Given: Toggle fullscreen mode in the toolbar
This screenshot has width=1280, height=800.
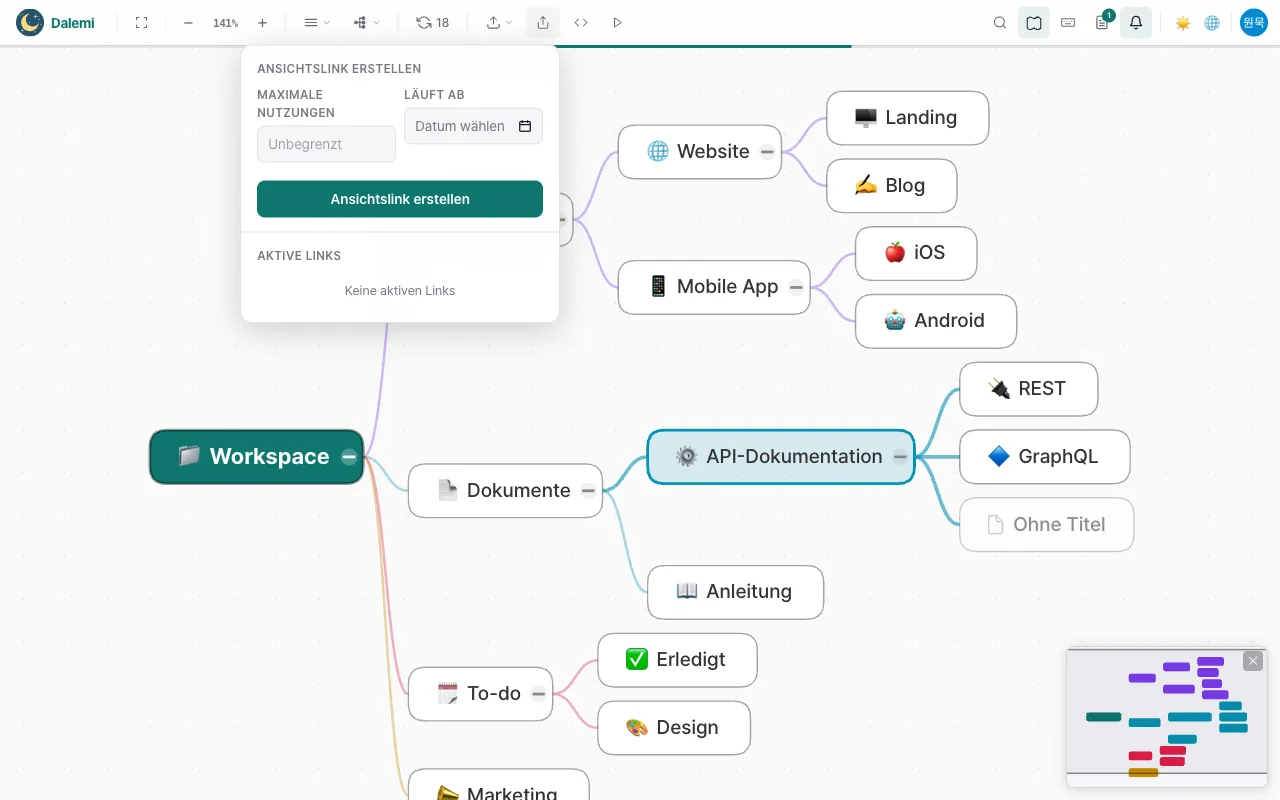Looking at the screenshot, I should click(141, 22).
